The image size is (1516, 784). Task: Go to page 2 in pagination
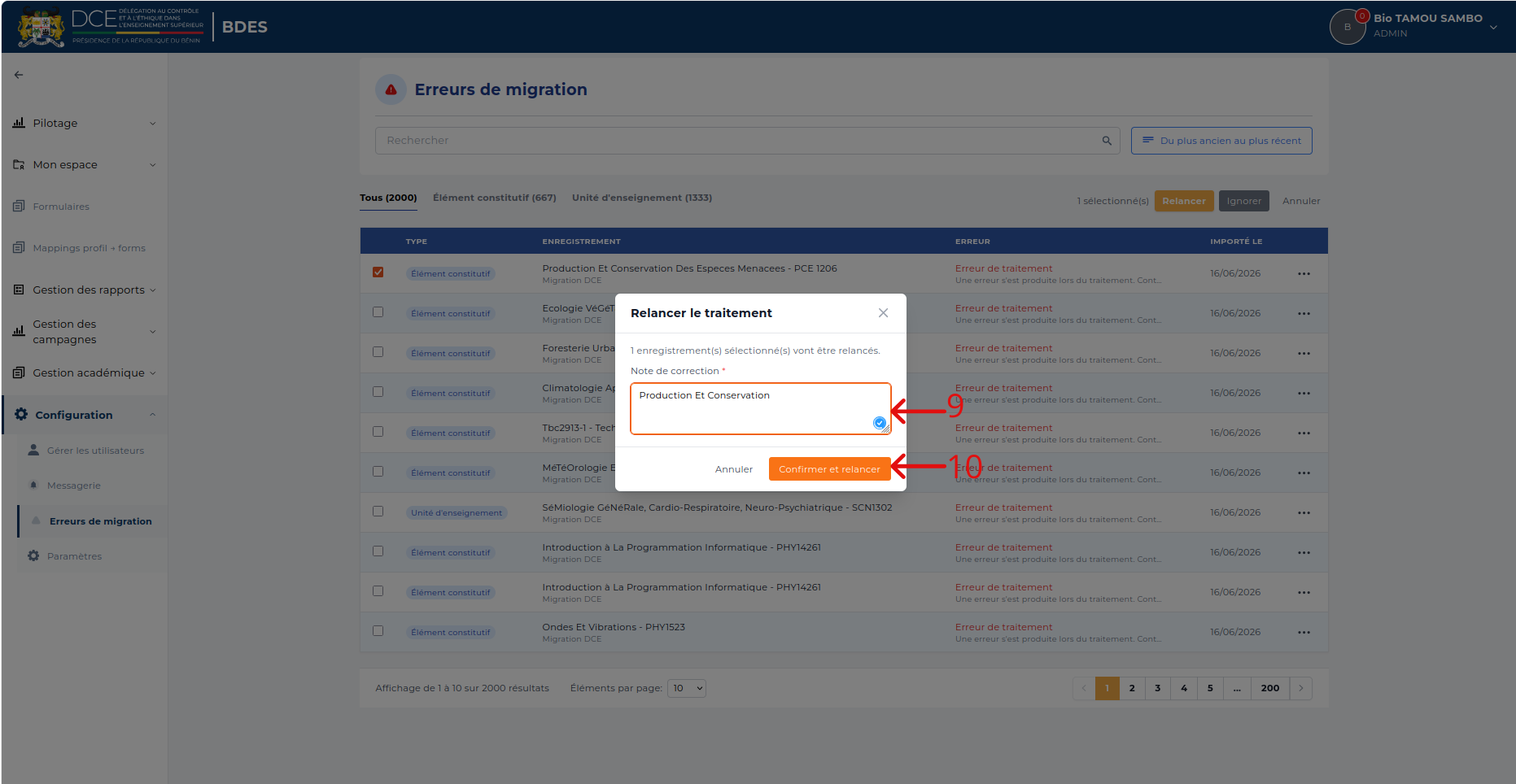[x=1132, y=688]
